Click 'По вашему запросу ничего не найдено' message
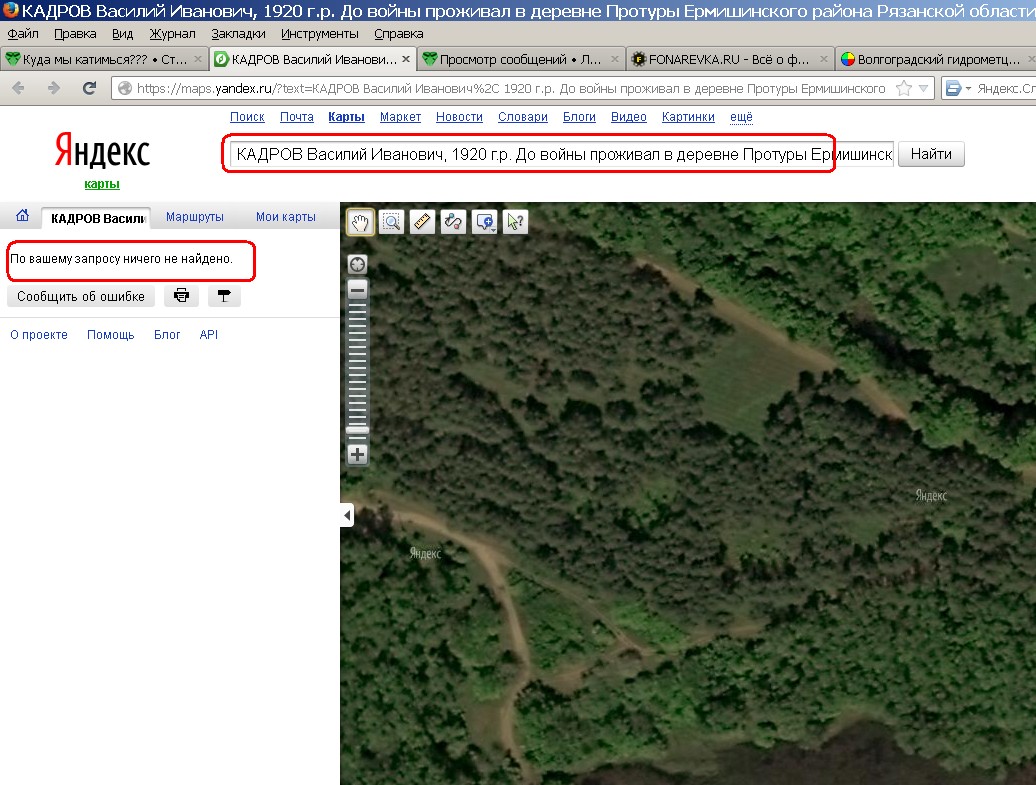The image size is (1036, 785). [122, 258]
